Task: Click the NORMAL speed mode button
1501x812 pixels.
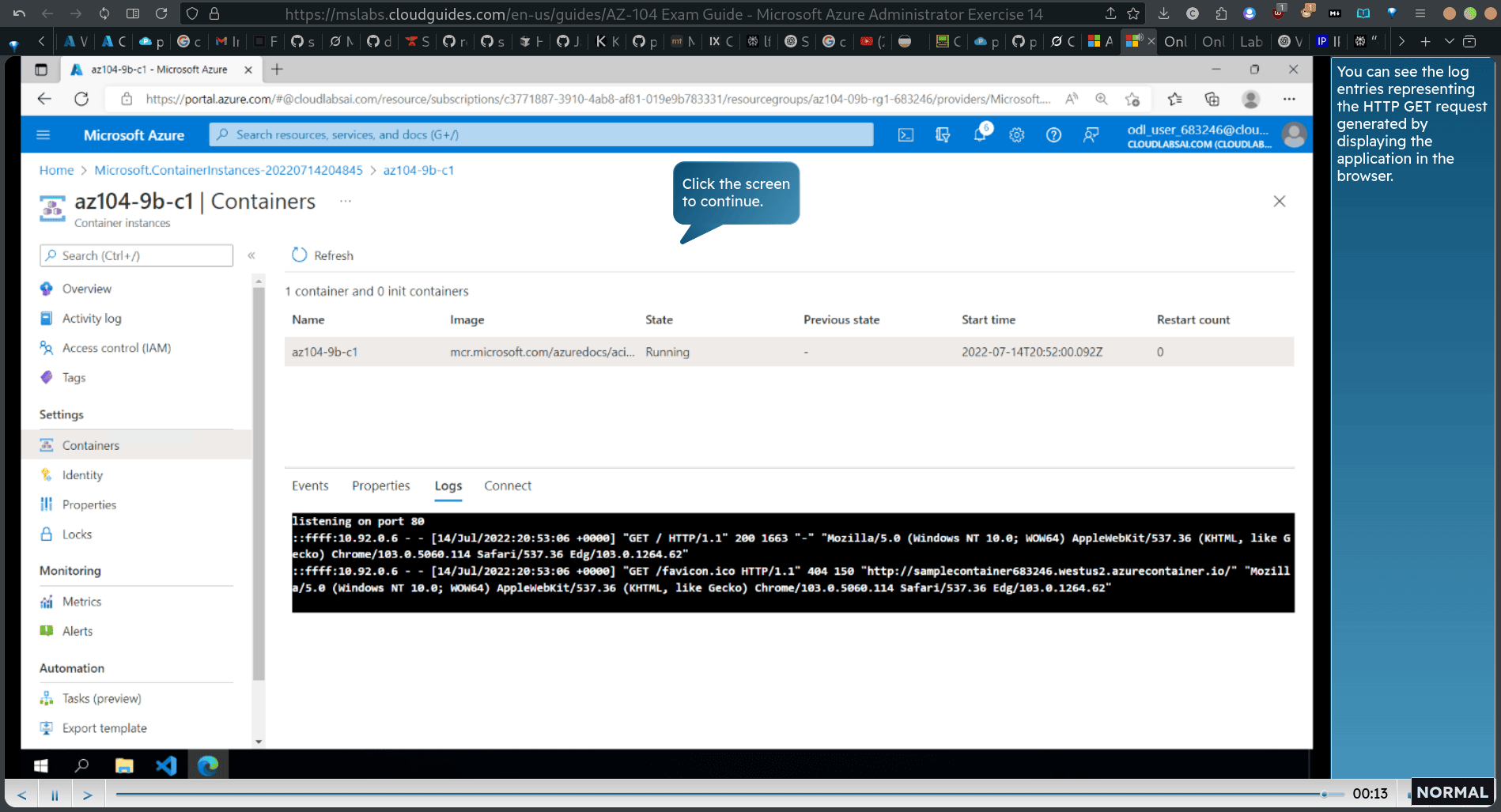Action: click(1452, 792)
